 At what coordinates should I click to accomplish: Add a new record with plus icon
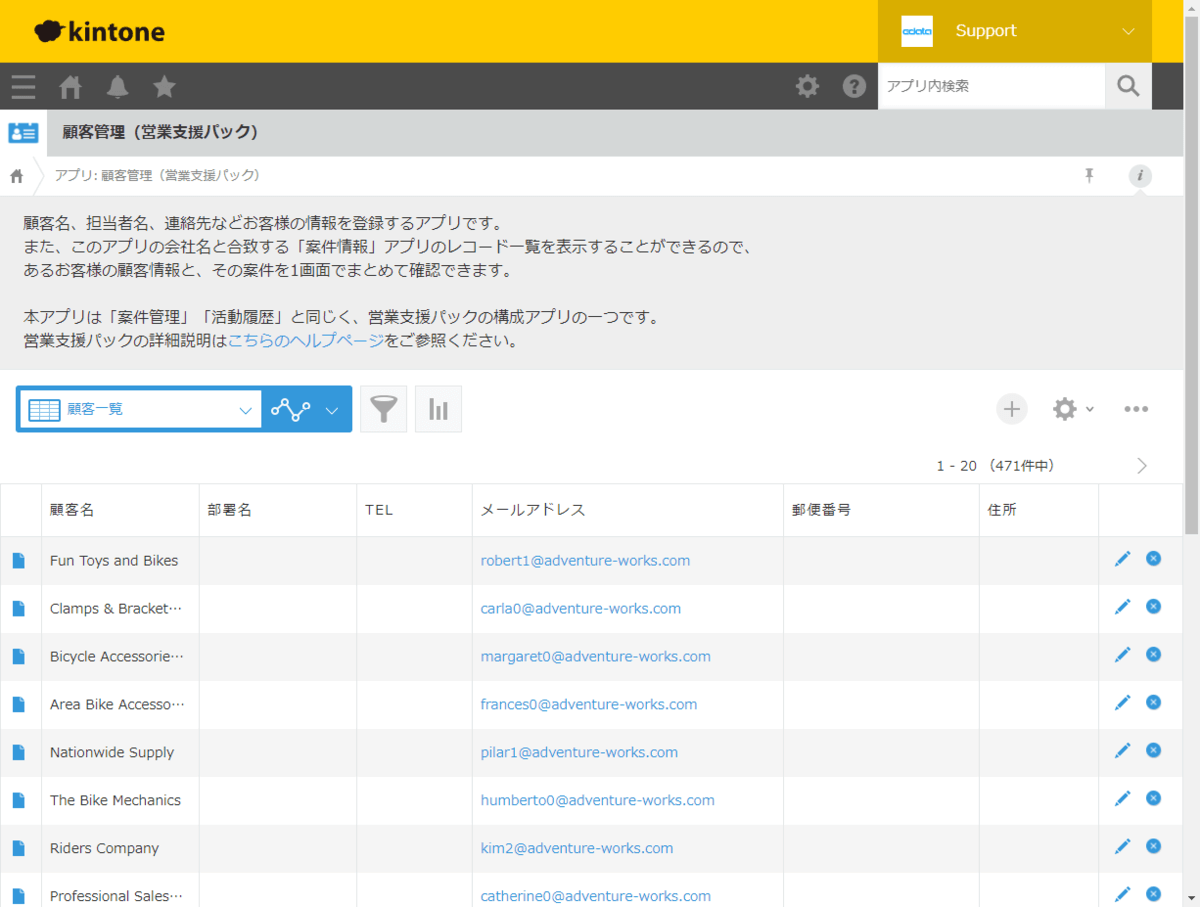1011,409
